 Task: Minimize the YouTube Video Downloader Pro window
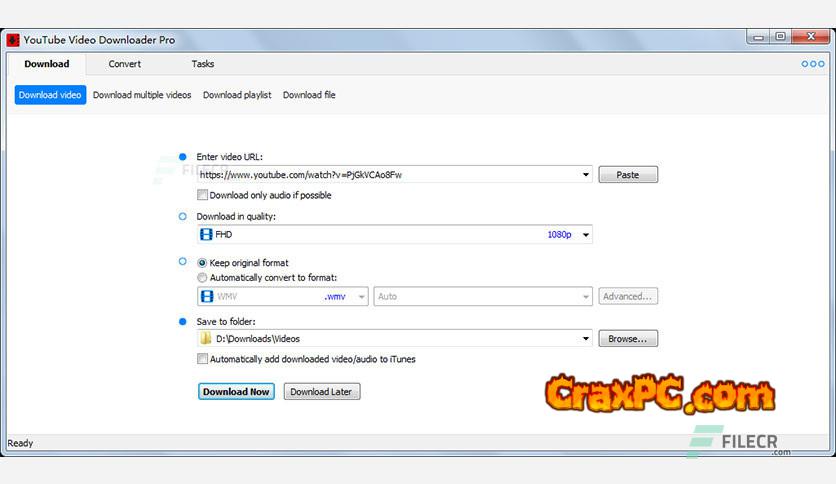pos(758,37)
